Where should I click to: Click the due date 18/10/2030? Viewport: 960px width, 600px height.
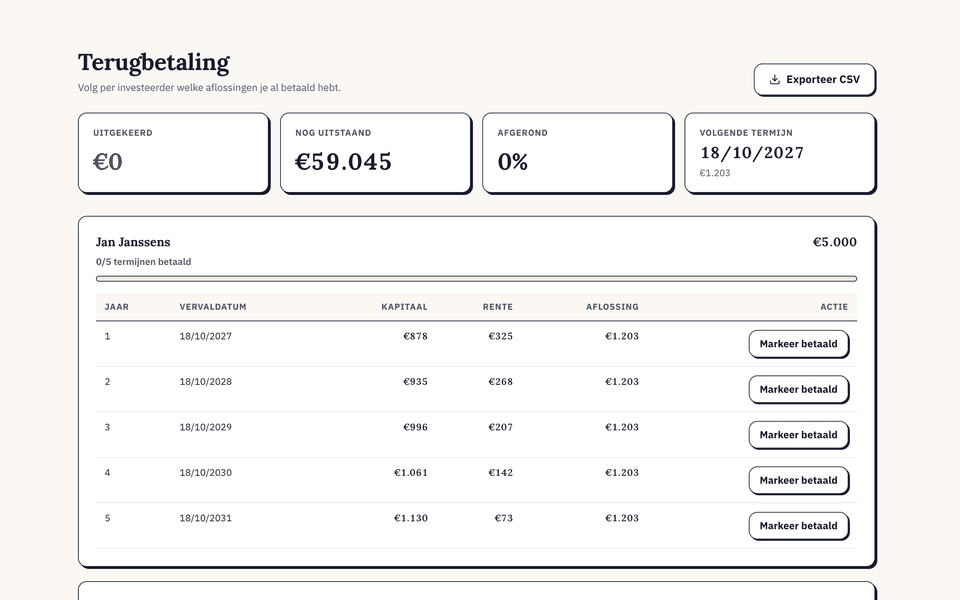tap(206, 473)
